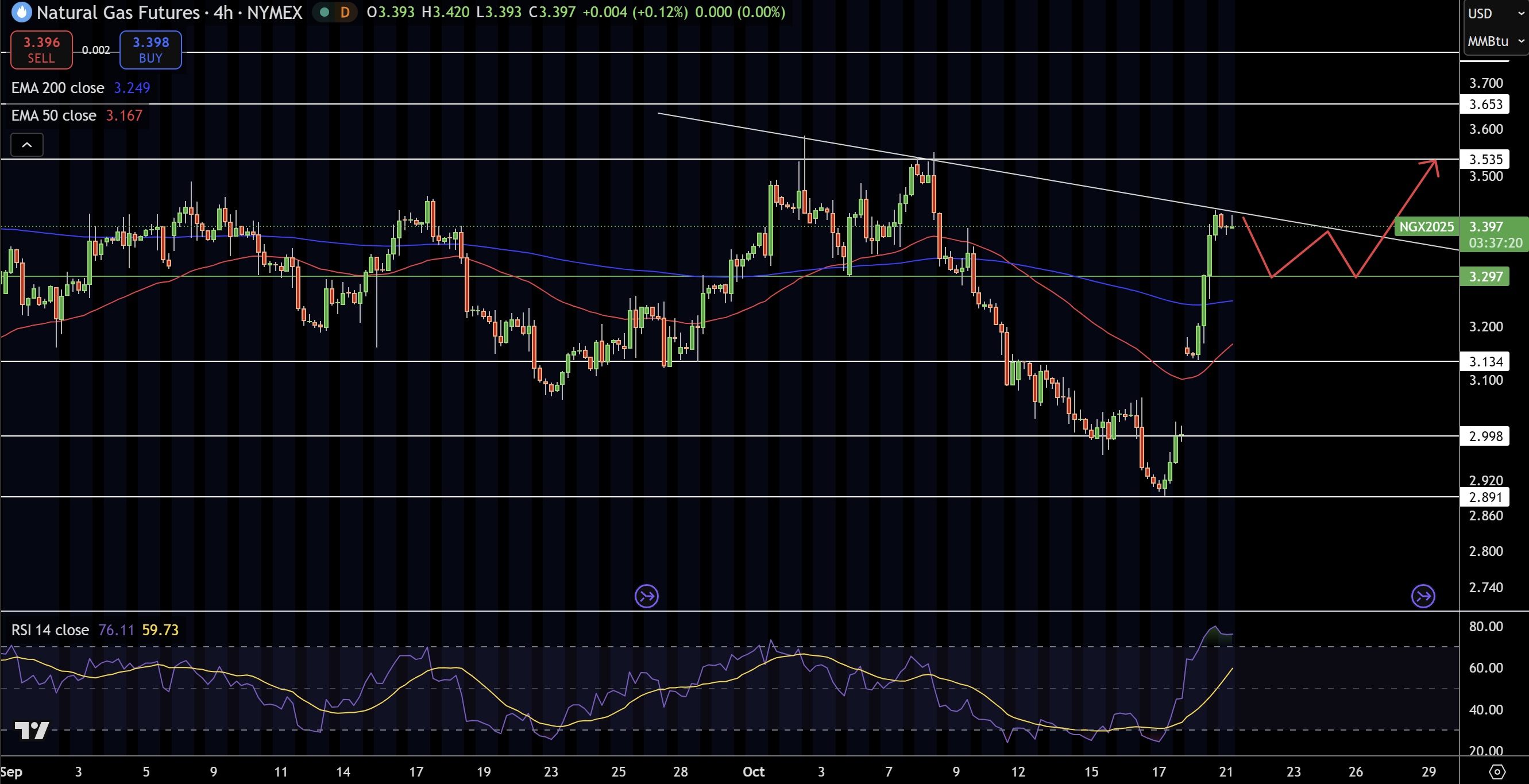
Task: Click the TradingView logo watermark
Action: [x=32, y=730]
